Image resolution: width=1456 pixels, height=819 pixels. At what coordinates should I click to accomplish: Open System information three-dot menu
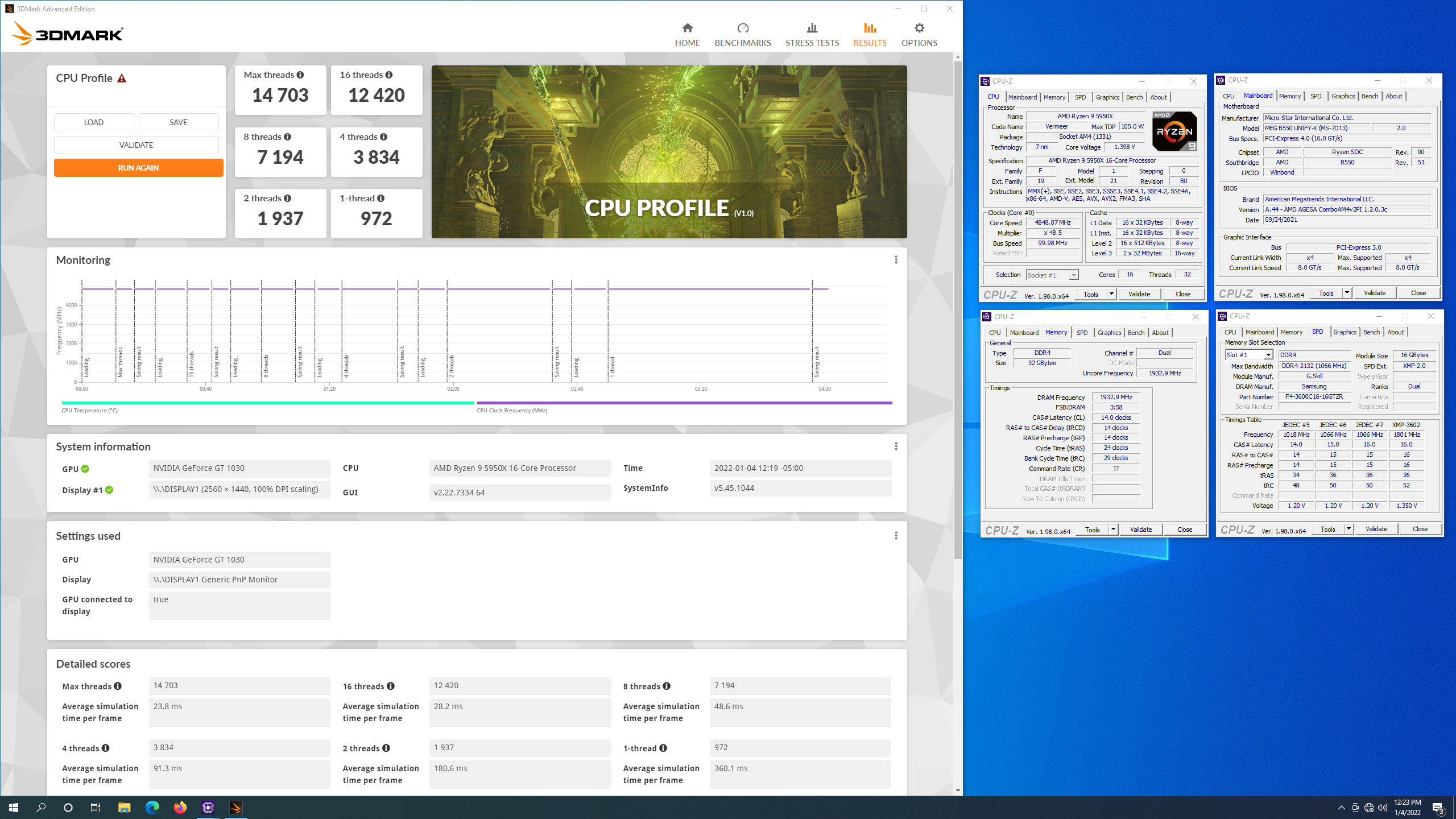pyautogui.click(x=896, y=446)
